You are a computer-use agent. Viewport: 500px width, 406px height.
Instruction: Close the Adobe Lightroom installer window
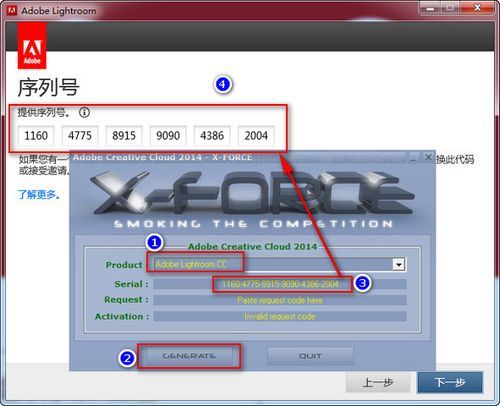[477, 8]
